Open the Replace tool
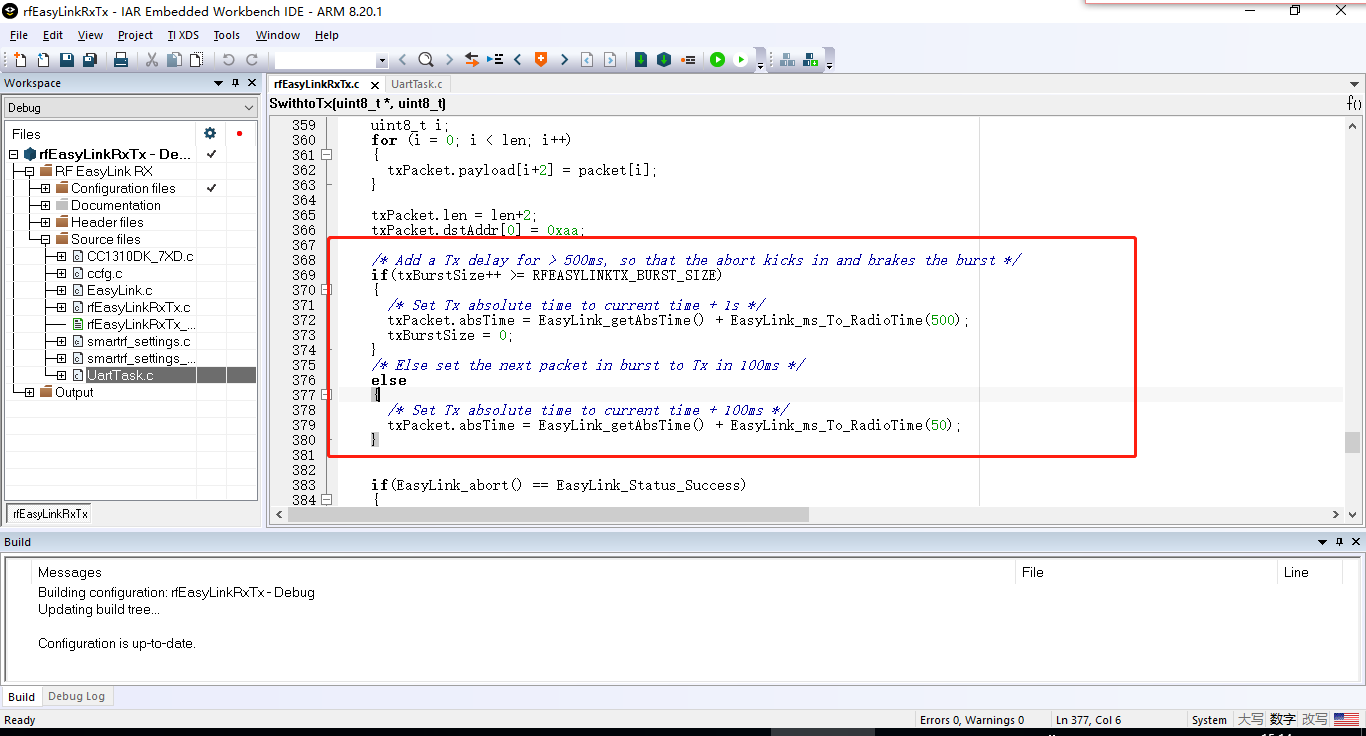Viewport: 1366px width, 736px height. (x=471, y=60)
